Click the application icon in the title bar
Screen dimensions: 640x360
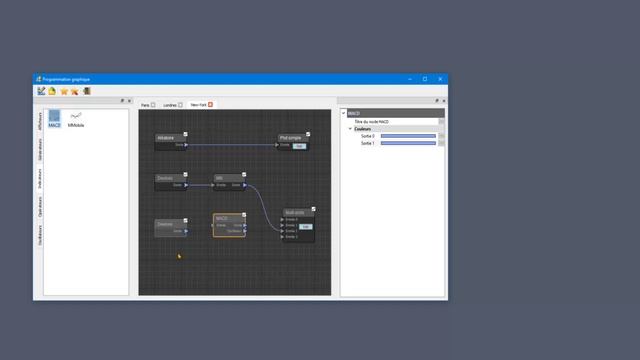click(x=38, y=79)
